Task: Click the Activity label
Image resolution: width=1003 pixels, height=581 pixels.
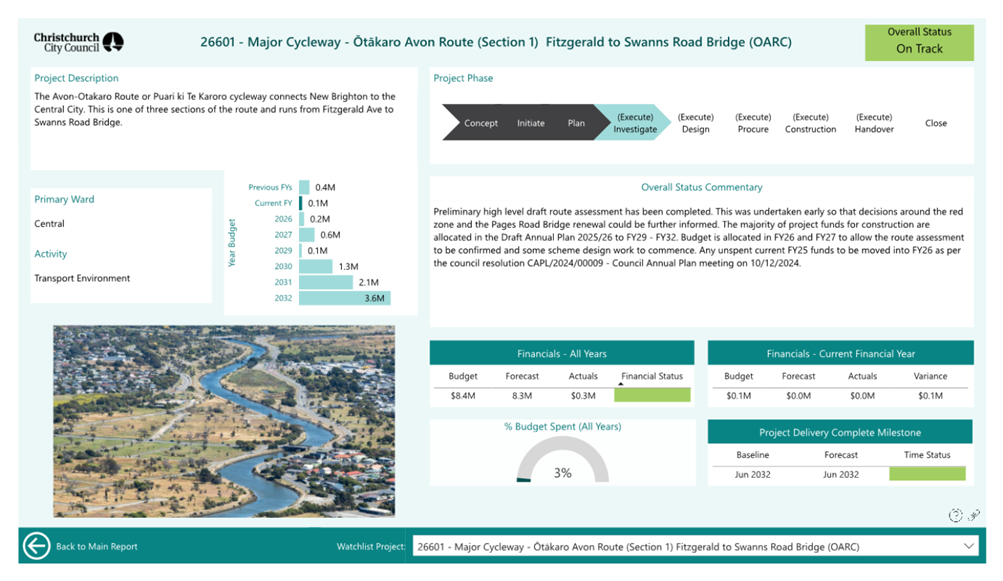Action: (x=51, y=253)
